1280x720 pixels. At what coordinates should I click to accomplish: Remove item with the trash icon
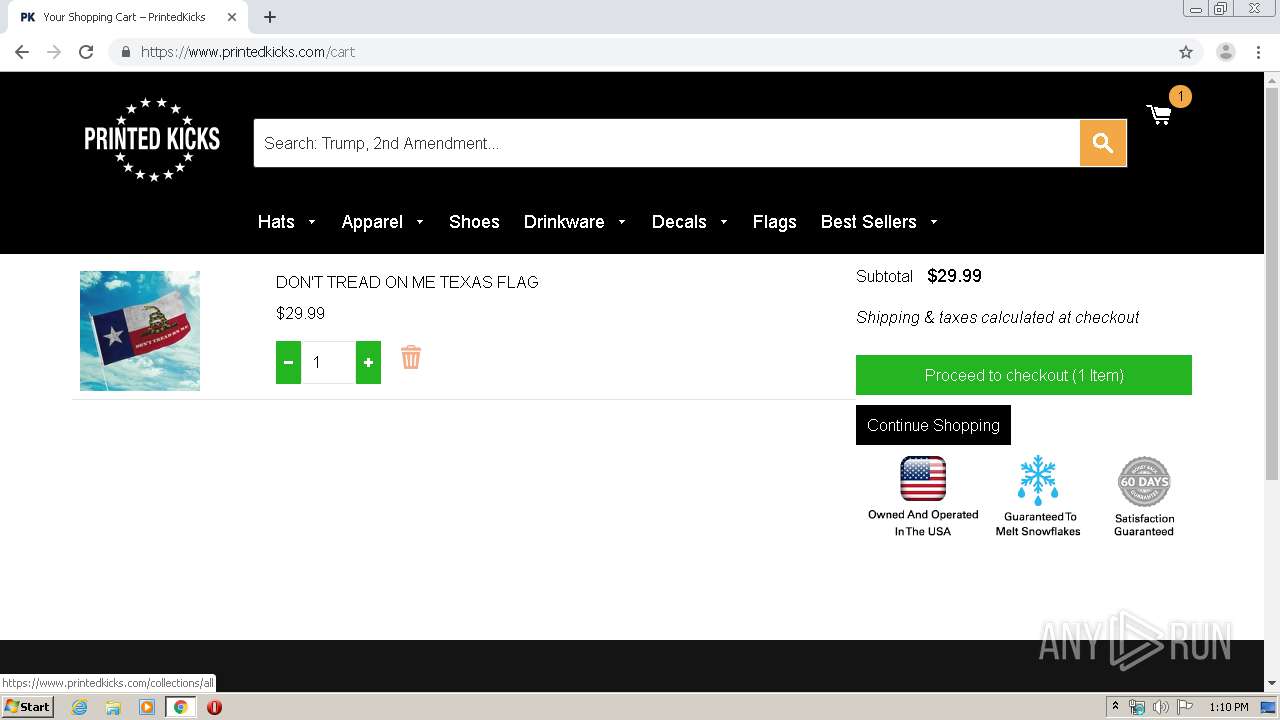(411, 357)
